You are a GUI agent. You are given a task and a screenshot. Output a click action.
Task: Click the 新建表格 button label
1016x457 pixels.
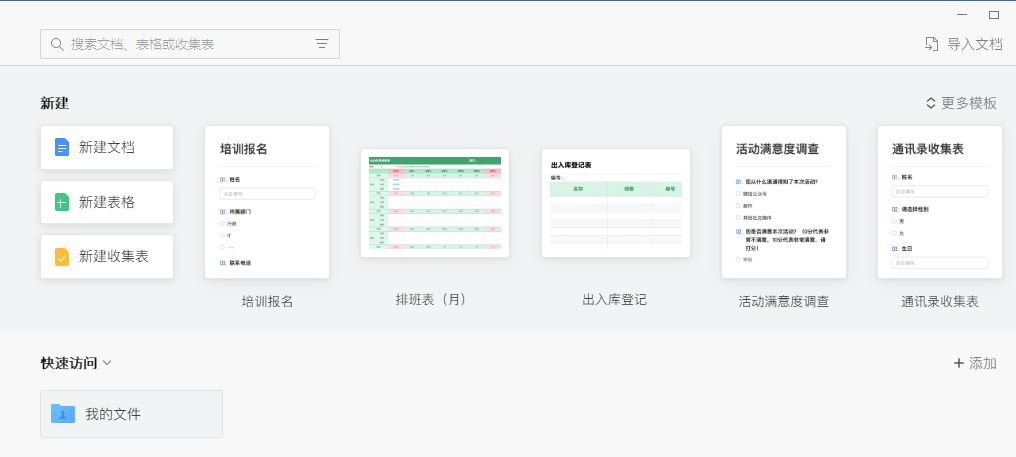coord(107,202)
